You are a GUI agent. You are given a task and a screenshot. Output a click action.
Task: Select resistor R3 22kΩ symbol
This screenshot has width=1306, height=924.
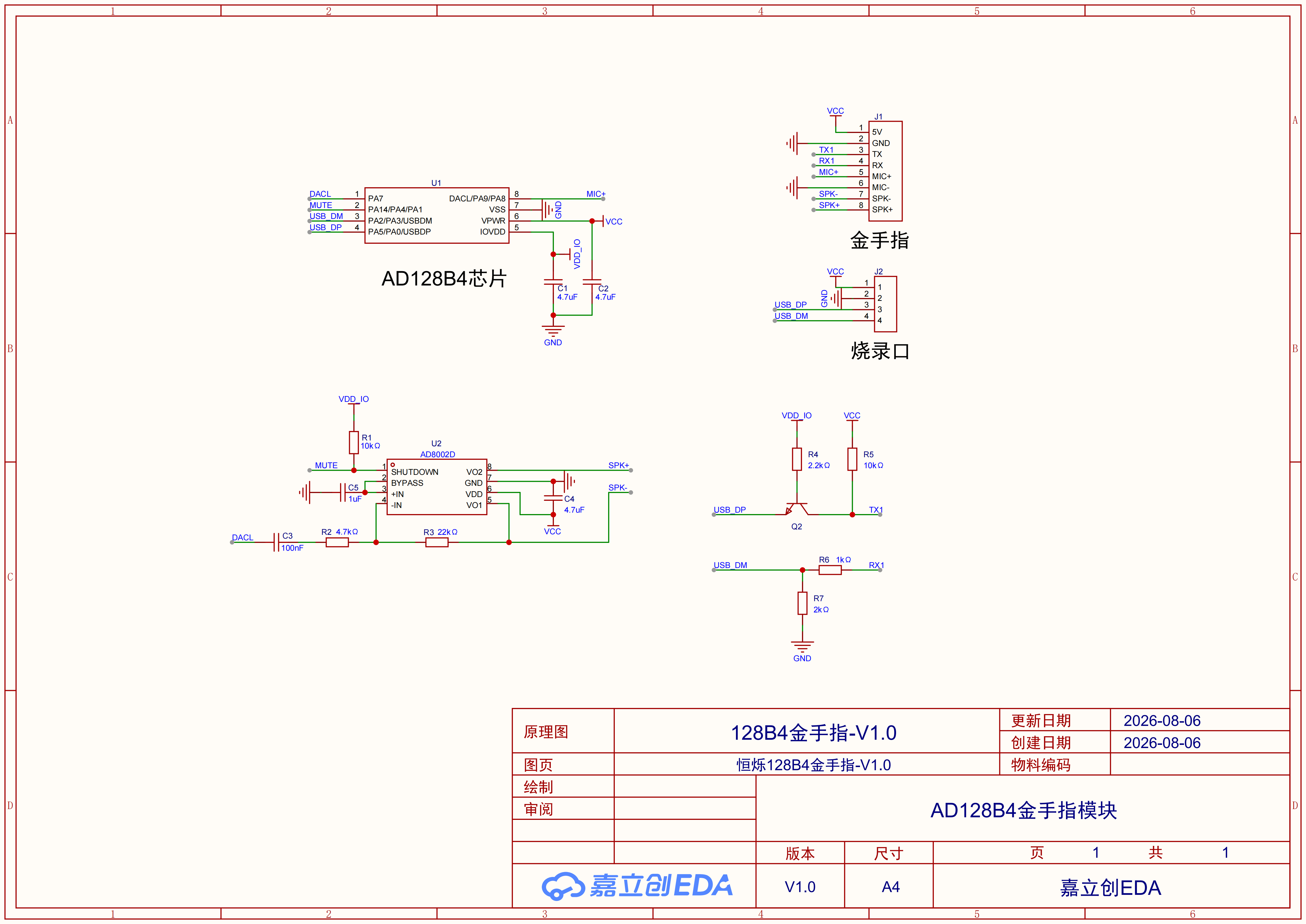(436, 542)
